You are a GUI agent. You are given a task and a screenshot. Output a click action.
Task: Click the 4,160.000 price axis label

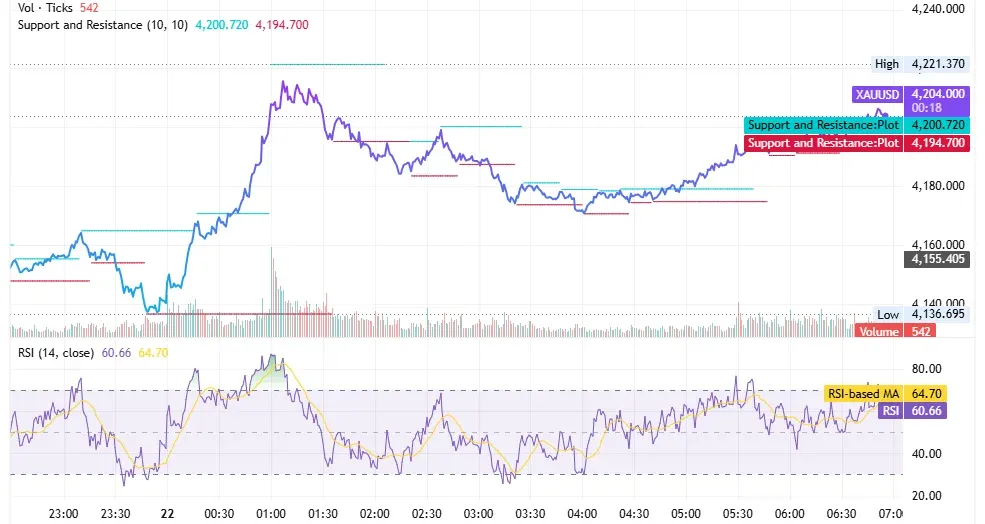[x=938, y=244]
